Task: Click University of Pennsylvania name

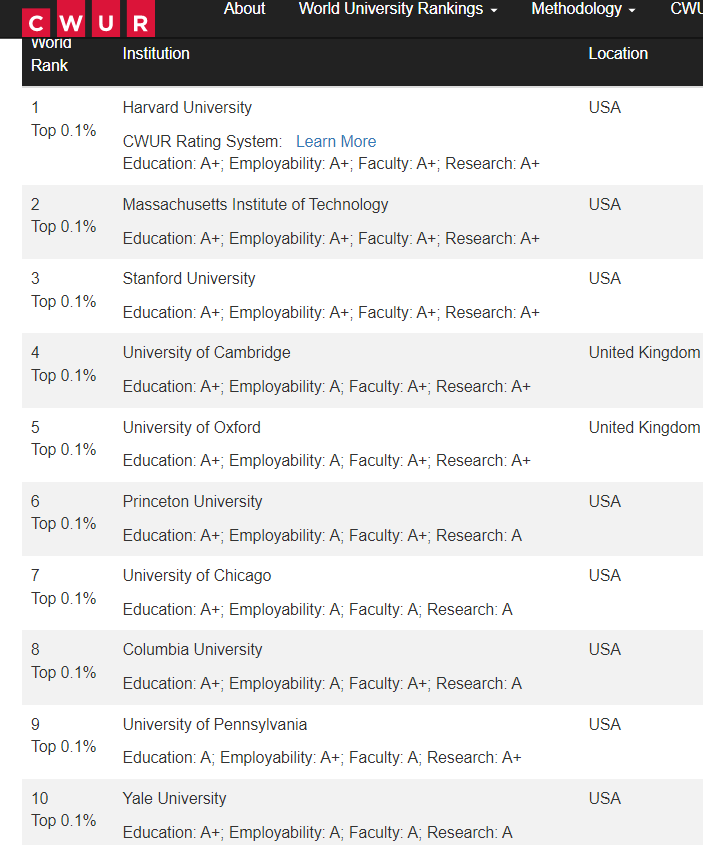Action: pos(215,724)
